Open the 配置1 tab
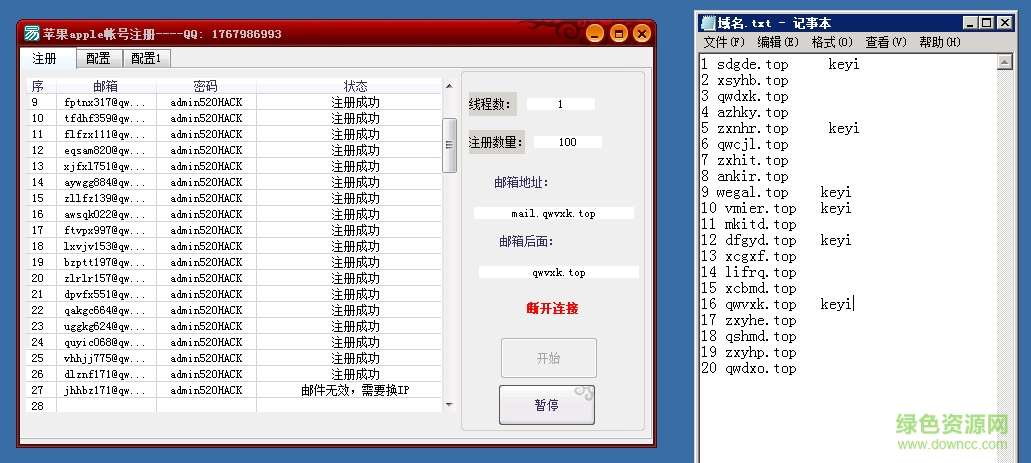The image size is (1031, 463). [147, 58]
